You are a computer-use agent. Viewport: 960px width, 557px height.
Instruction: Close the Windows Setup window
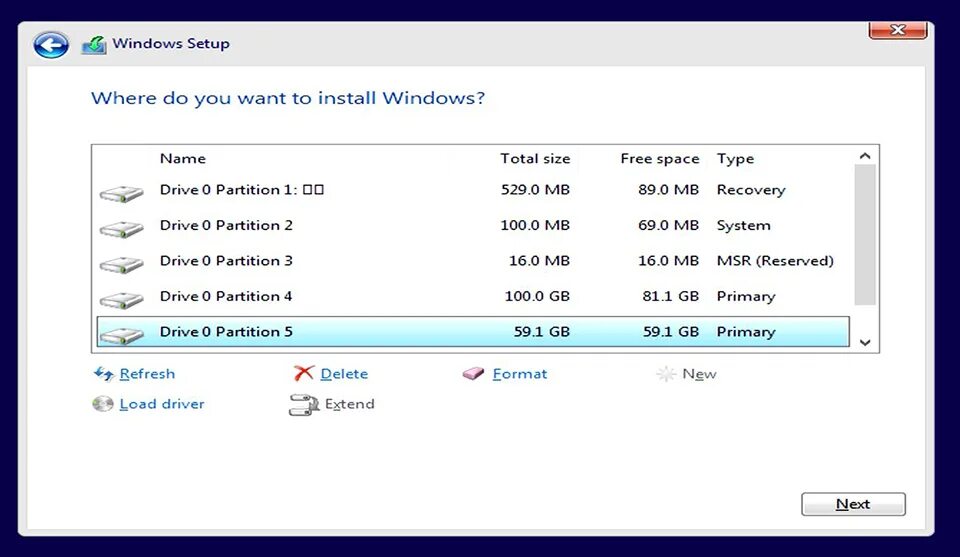pyautogui.click(x=898, y=30)
